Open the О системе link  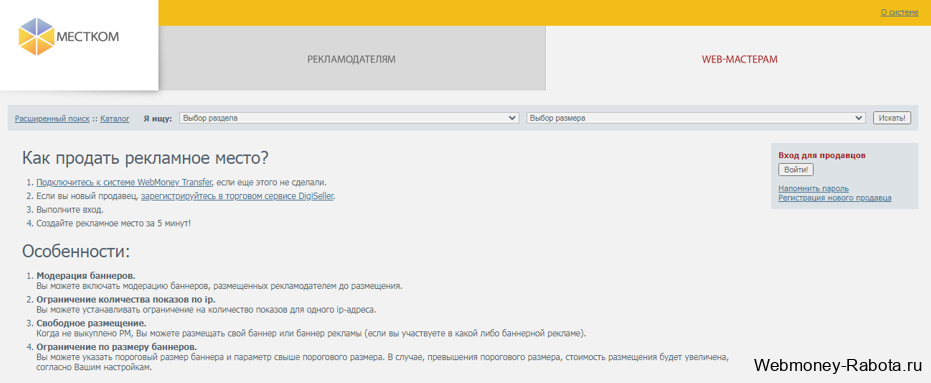899,12
